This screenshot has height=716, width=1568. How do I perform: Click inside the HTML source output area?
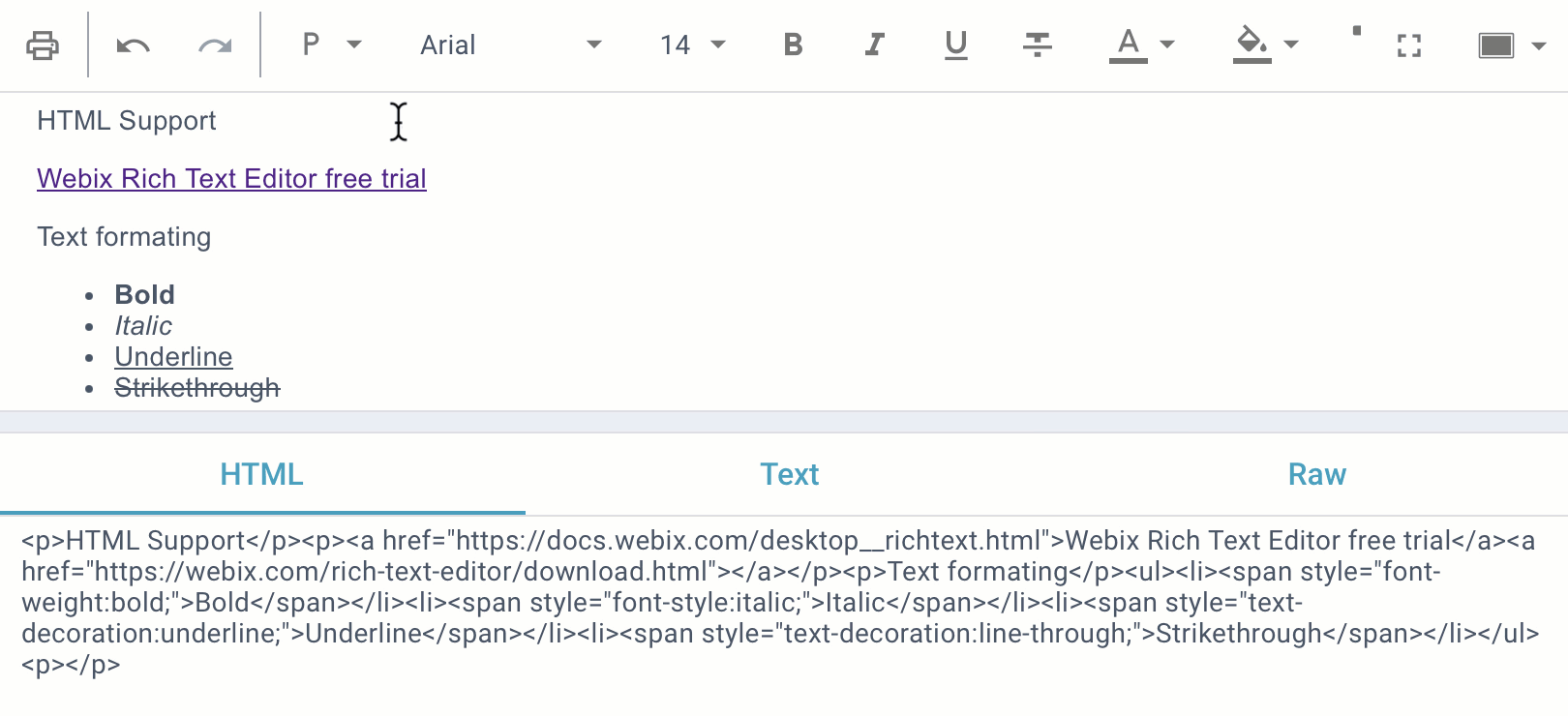782,602
